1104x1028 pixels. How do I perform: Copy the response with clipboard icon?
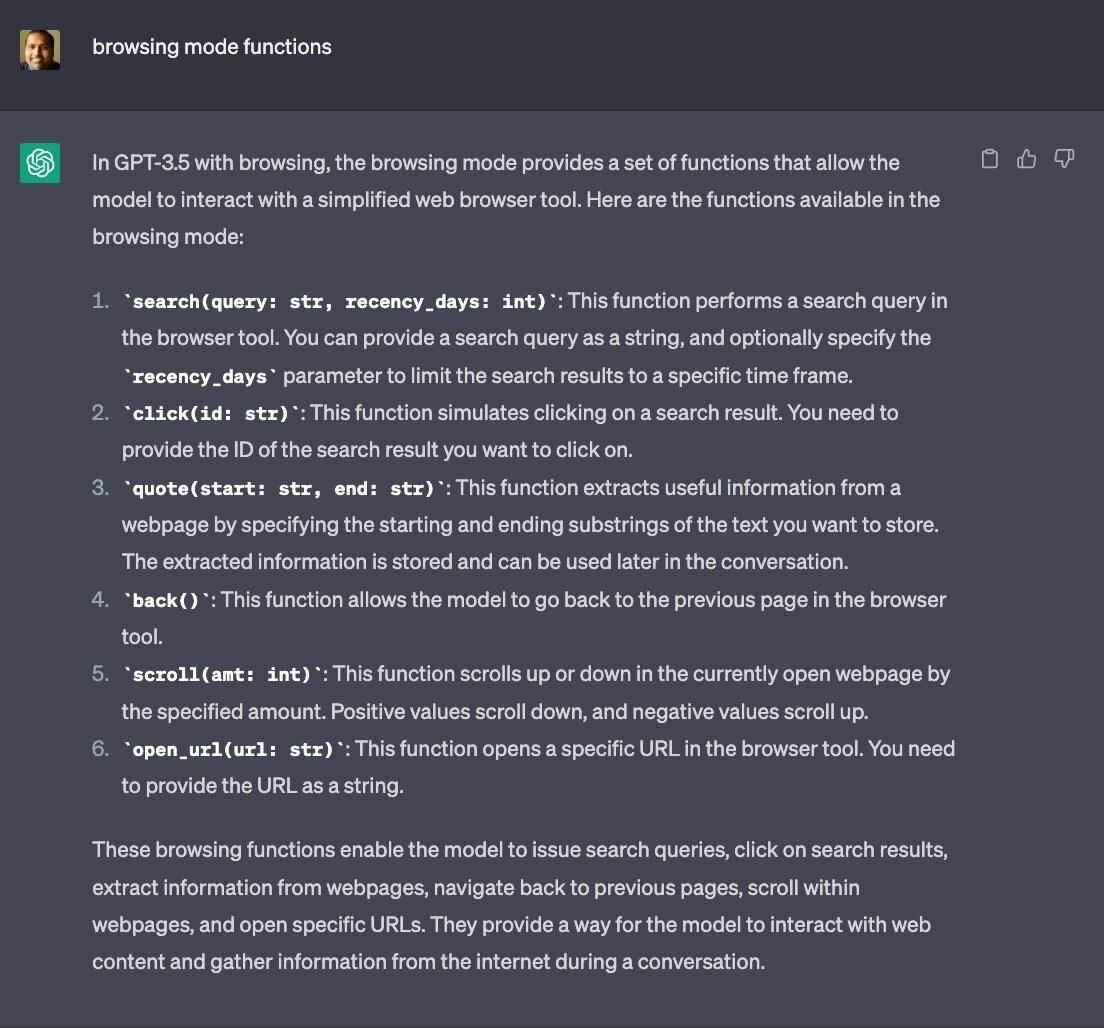pos(989,159)
